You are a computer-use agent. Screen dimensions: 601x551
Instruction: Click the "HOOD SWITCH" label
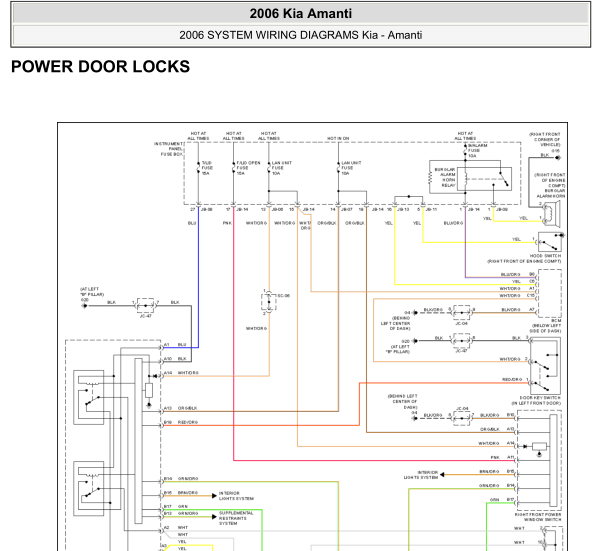(545, 256)
